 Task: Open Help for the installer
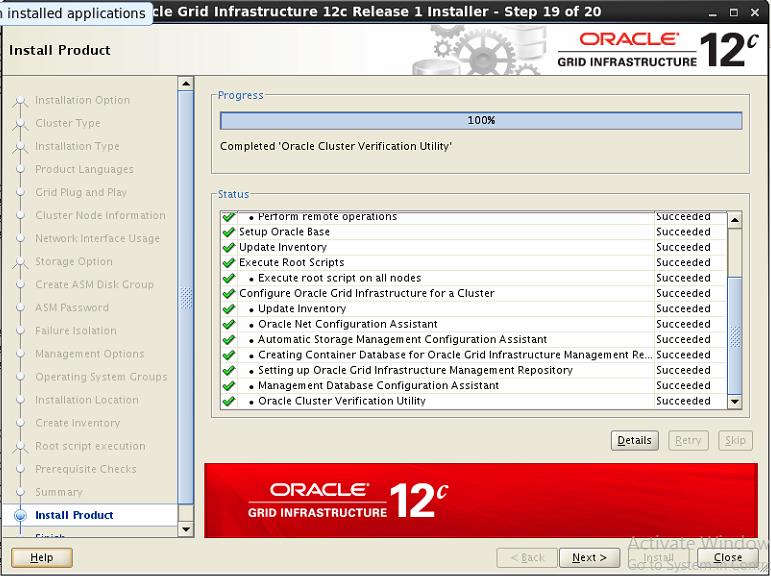click(42, 557)
